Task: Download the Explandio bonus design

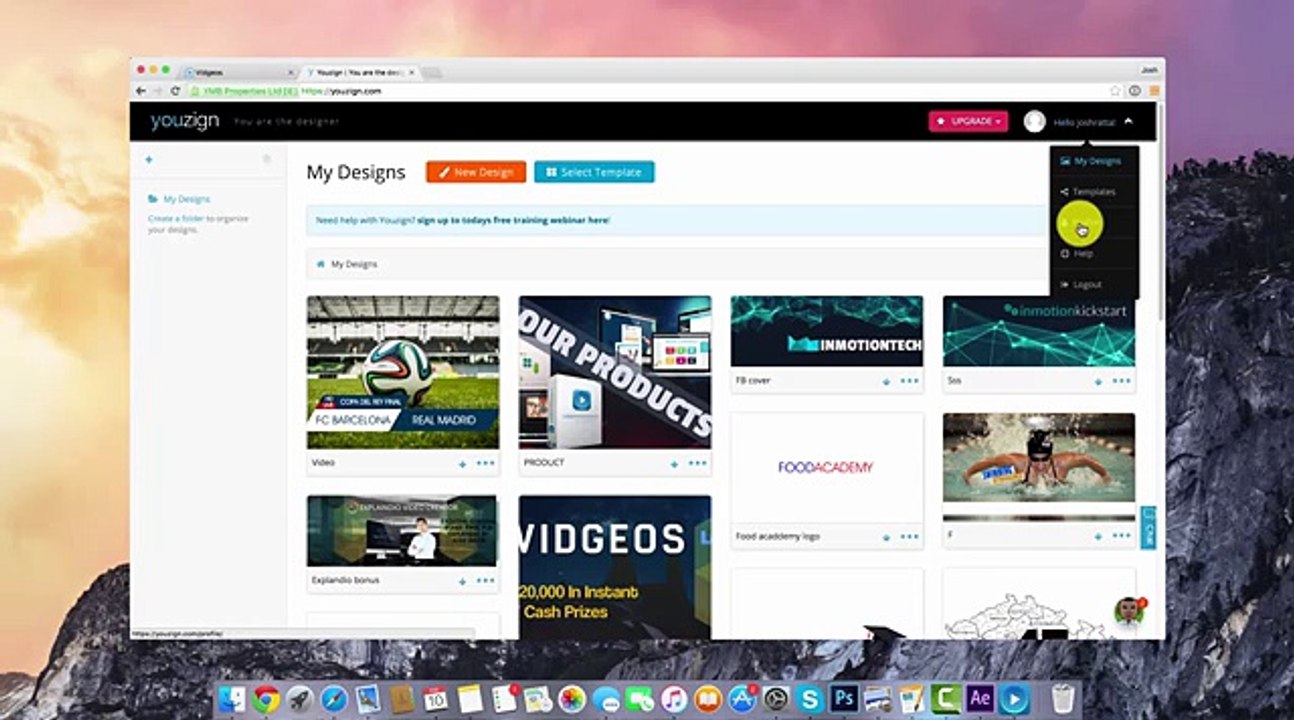Action: 462,581
